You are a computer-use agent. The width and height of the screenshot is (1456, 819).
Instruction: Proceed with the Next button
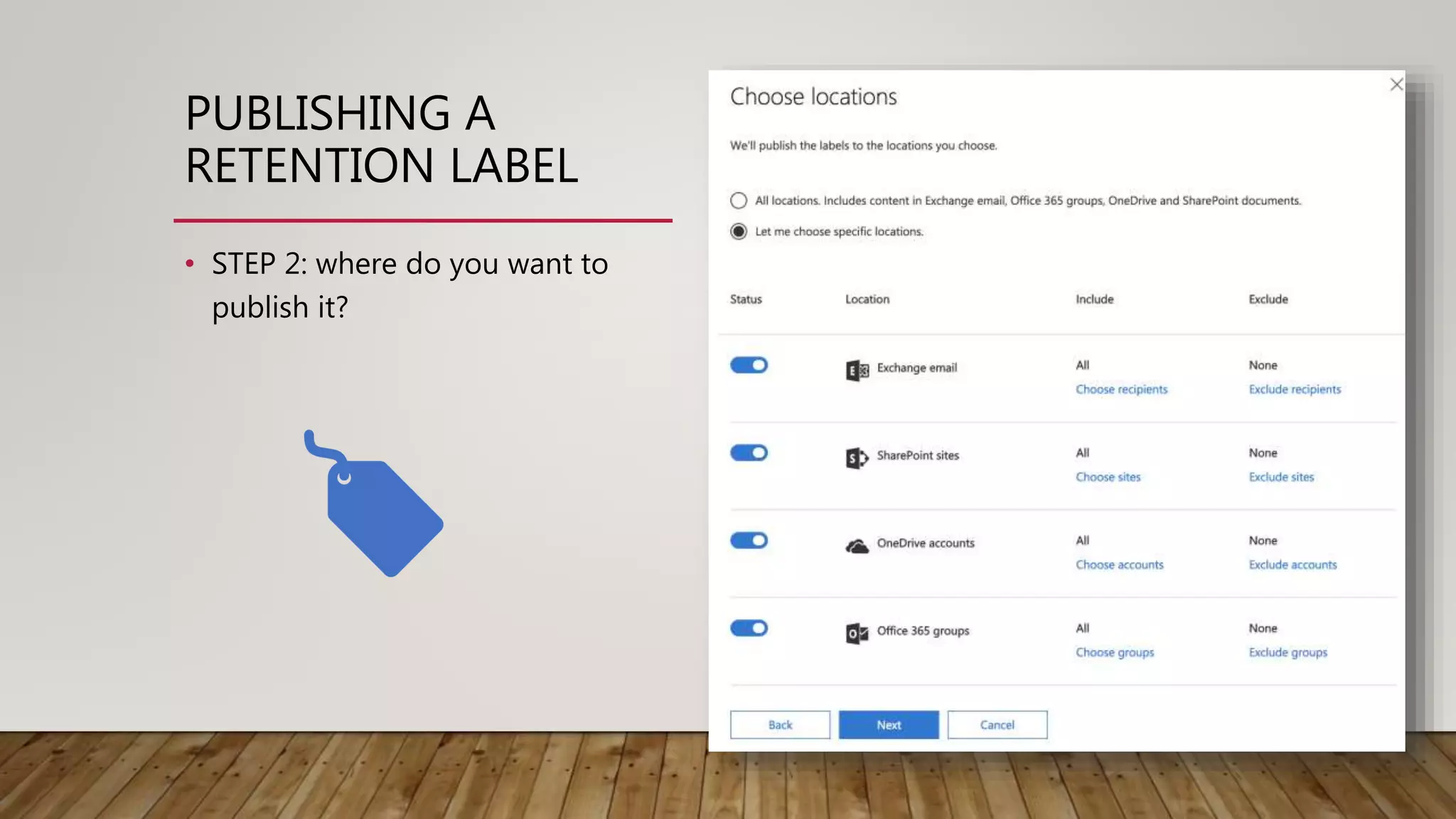point(889,725)
